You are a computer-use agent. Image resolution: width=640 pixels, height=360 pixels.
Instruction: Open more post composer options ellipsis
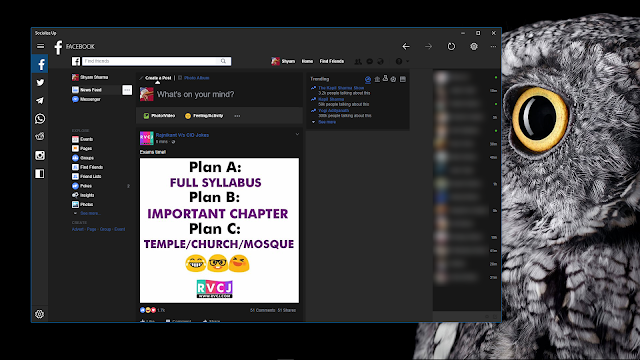click(237, 116)
